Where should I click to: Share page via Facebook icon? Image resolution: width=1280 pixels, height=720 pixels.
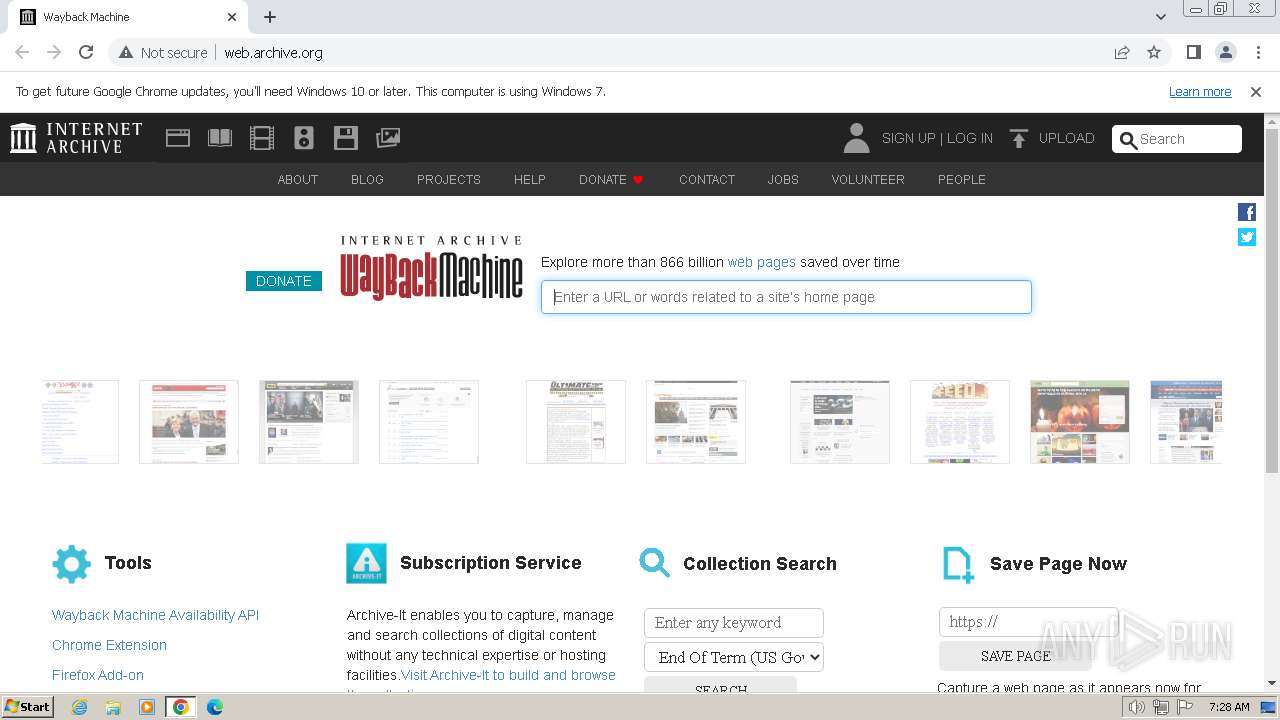click(1247, 212)
